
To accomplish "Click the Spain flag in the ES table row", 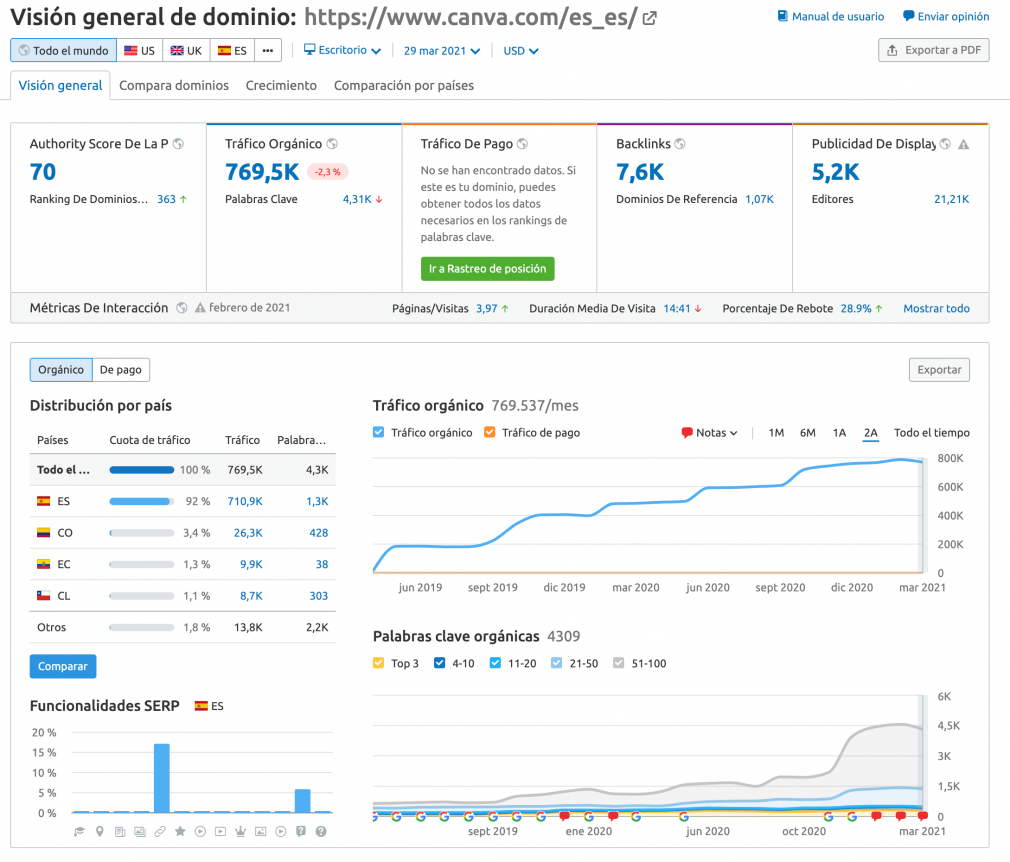I will pos(43,501).
